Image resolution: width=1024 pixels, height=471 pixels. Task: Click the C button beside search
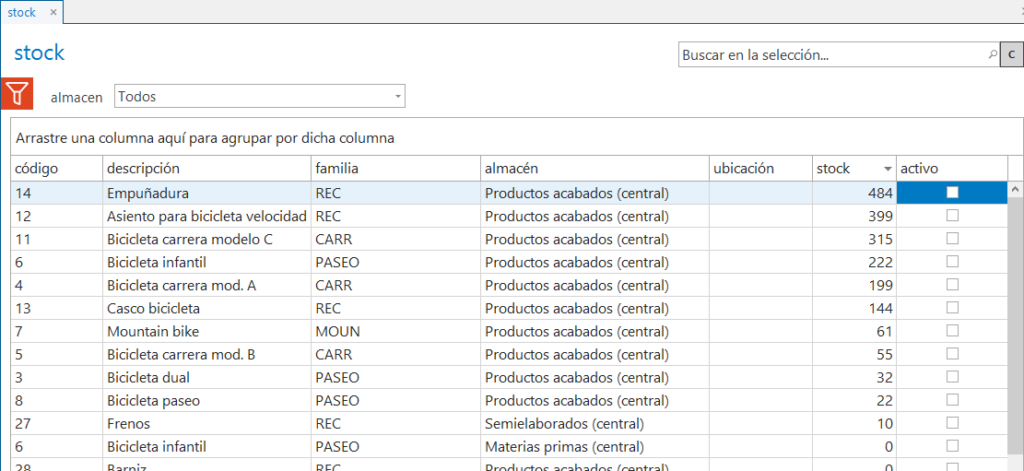[x=1012, y=55]
